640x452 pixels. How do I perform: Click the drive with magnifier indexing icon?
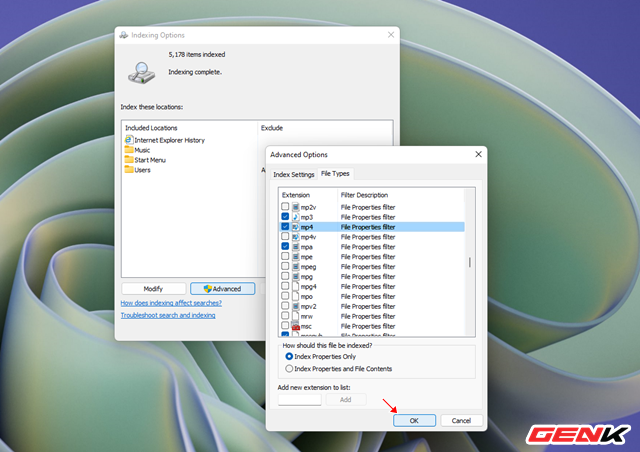[142, 73]
